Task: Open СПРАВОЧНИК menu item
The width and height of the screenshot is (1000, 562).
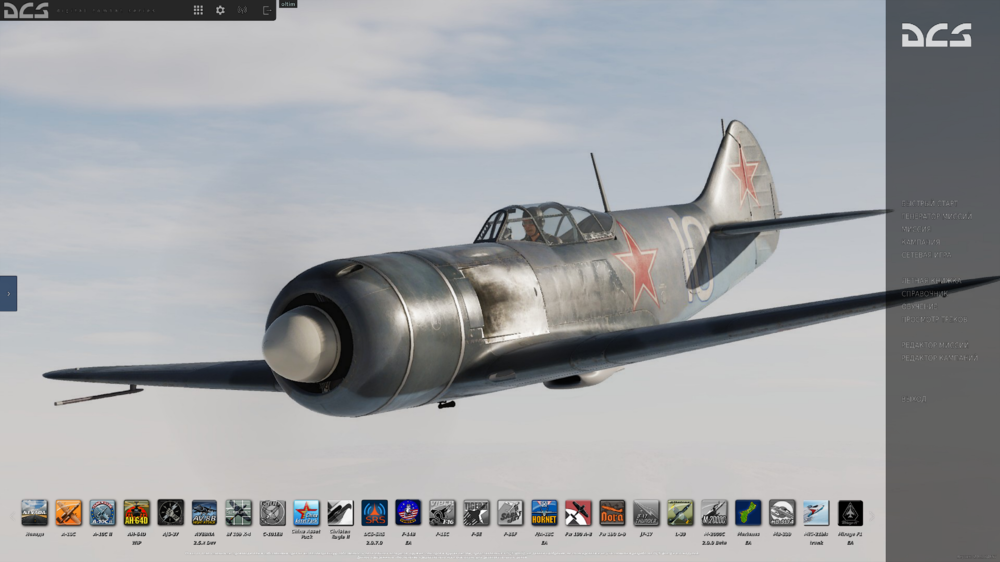Action: coord(924,293)
